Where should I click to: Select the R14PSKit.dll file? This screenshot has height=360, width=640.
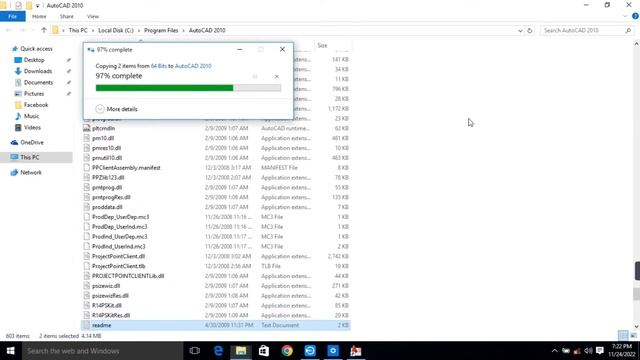pyautogui.click(x=107, y=305)
